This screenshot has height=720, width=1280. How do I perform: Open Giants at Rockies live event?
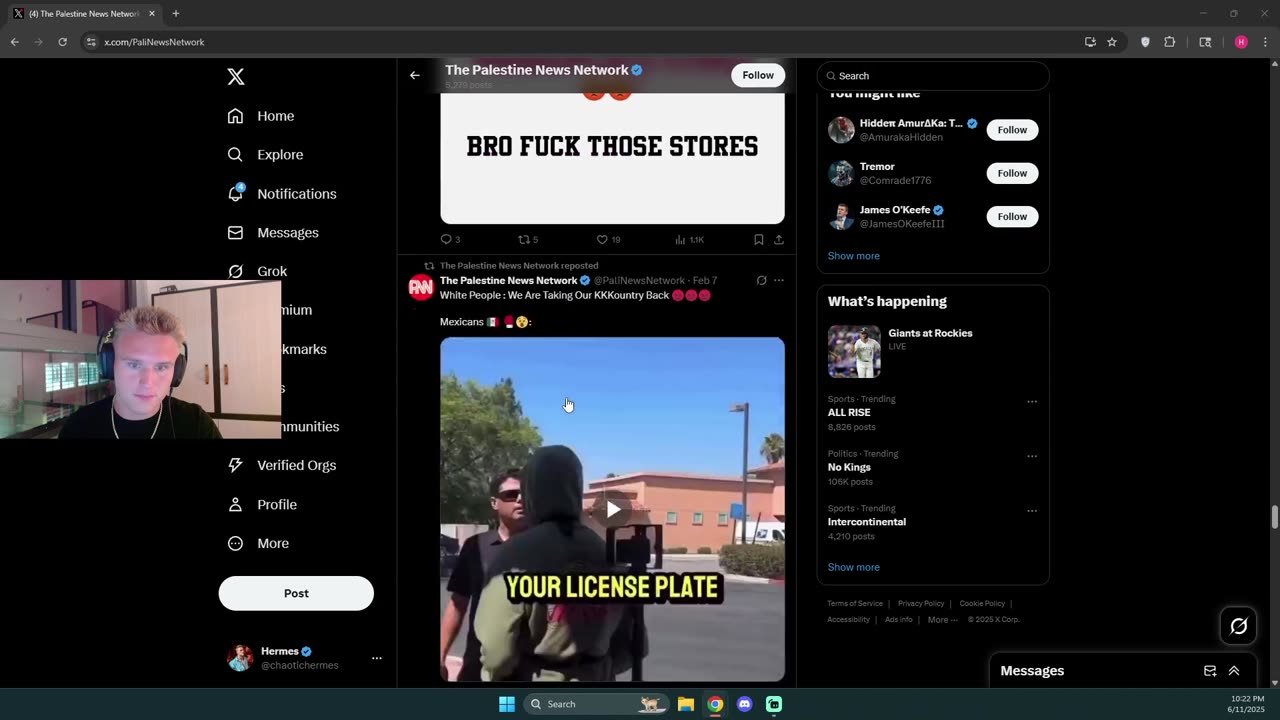click(x=933, y=350)
